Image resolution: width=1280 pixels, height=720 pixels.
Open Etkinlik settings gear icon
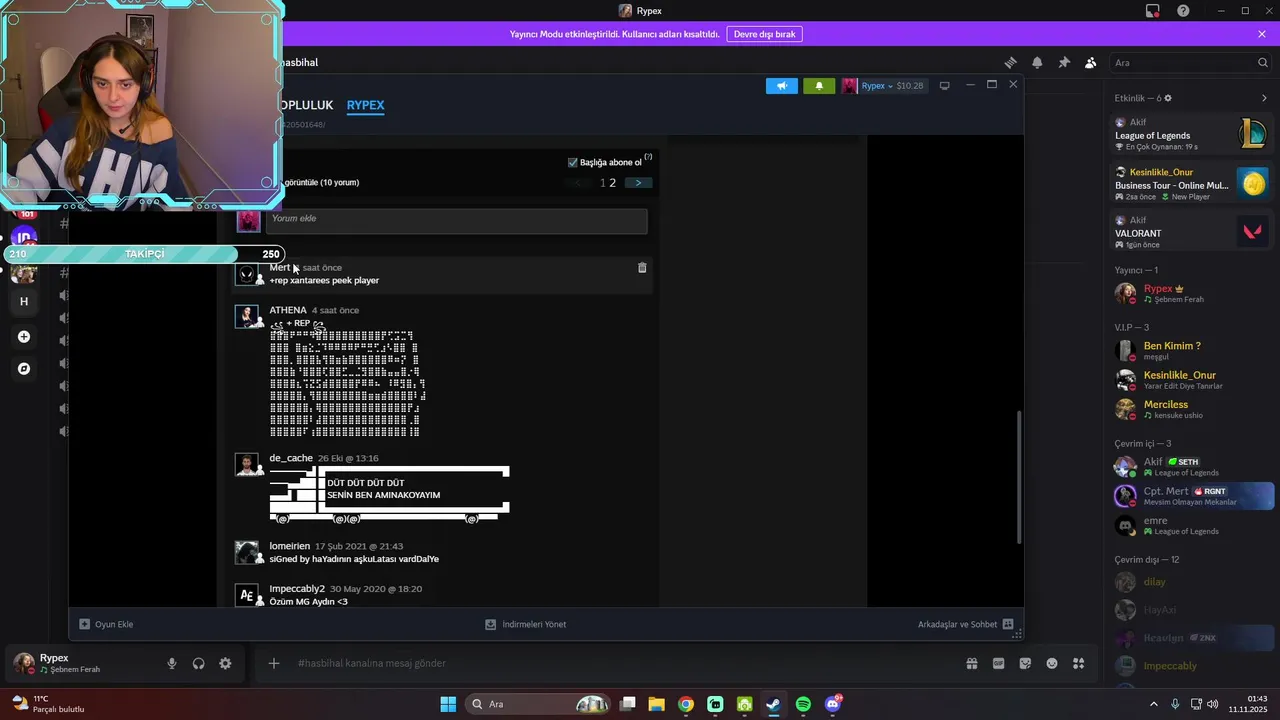coord(1168,98)
